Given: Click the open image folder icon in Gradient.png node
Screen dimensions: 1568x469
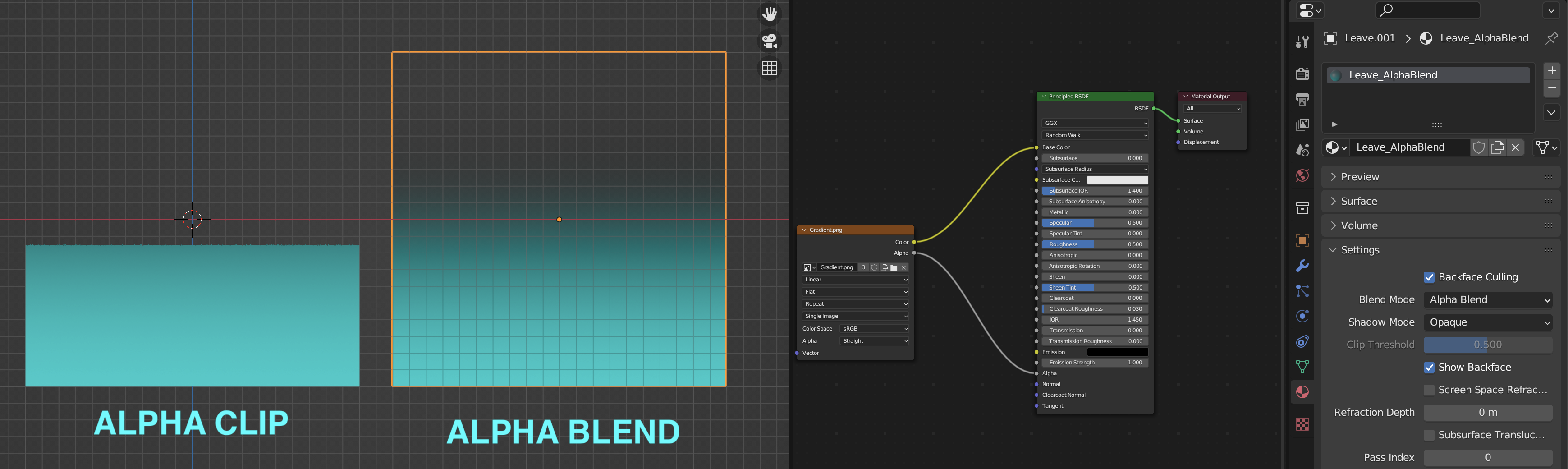Looking at the screenshot, I should pyautogui.click(x=894, y=267).
